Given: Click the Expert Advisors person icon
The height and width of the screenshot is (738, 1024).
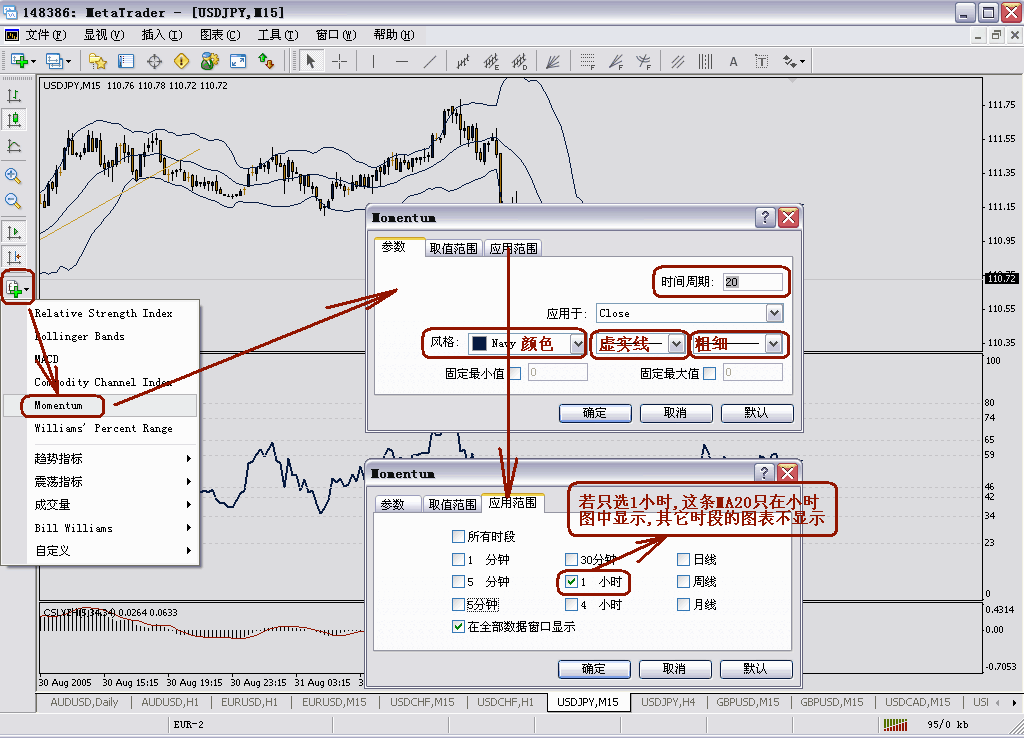Looking at the screenshot, I should (x=210, y=61).
